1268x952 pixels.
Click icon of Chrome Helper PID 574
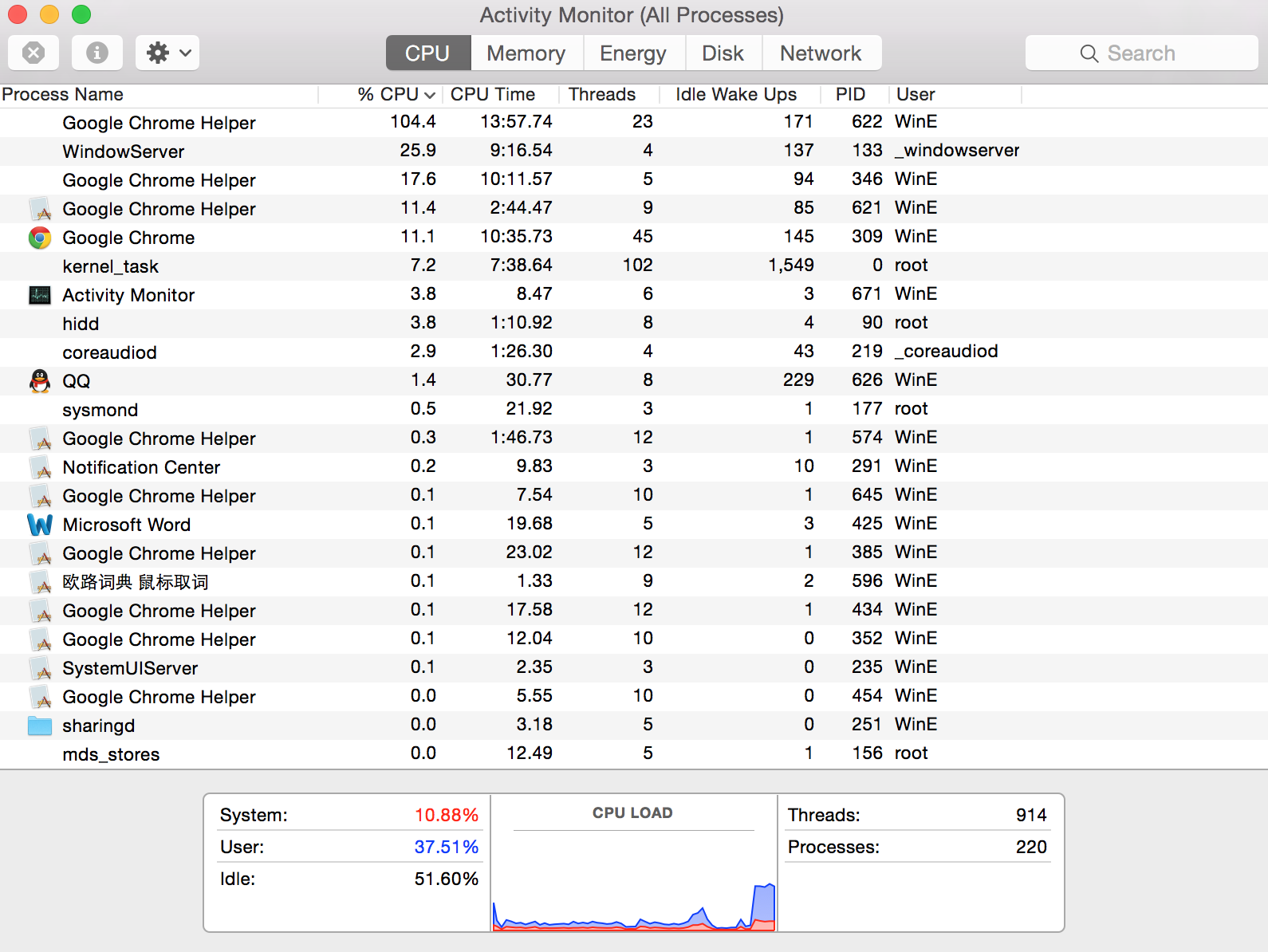coord(40,439)
